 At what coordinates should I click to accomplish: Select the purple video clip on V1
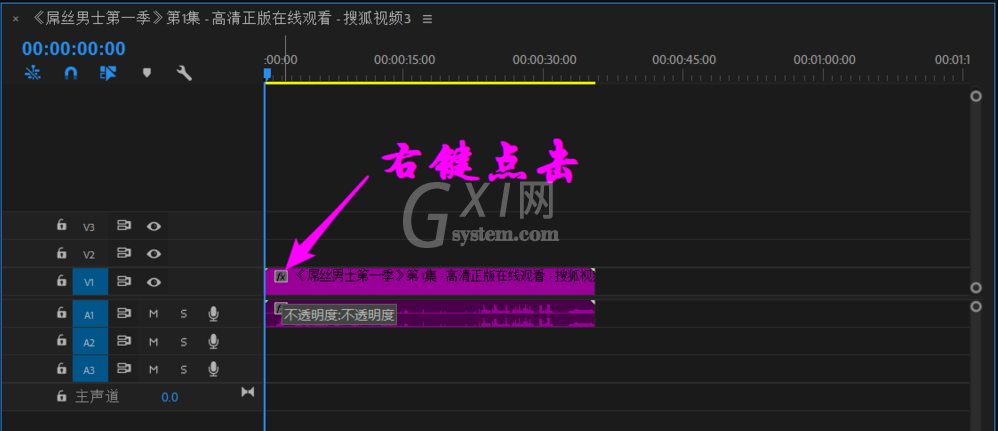tap(430, 281)
